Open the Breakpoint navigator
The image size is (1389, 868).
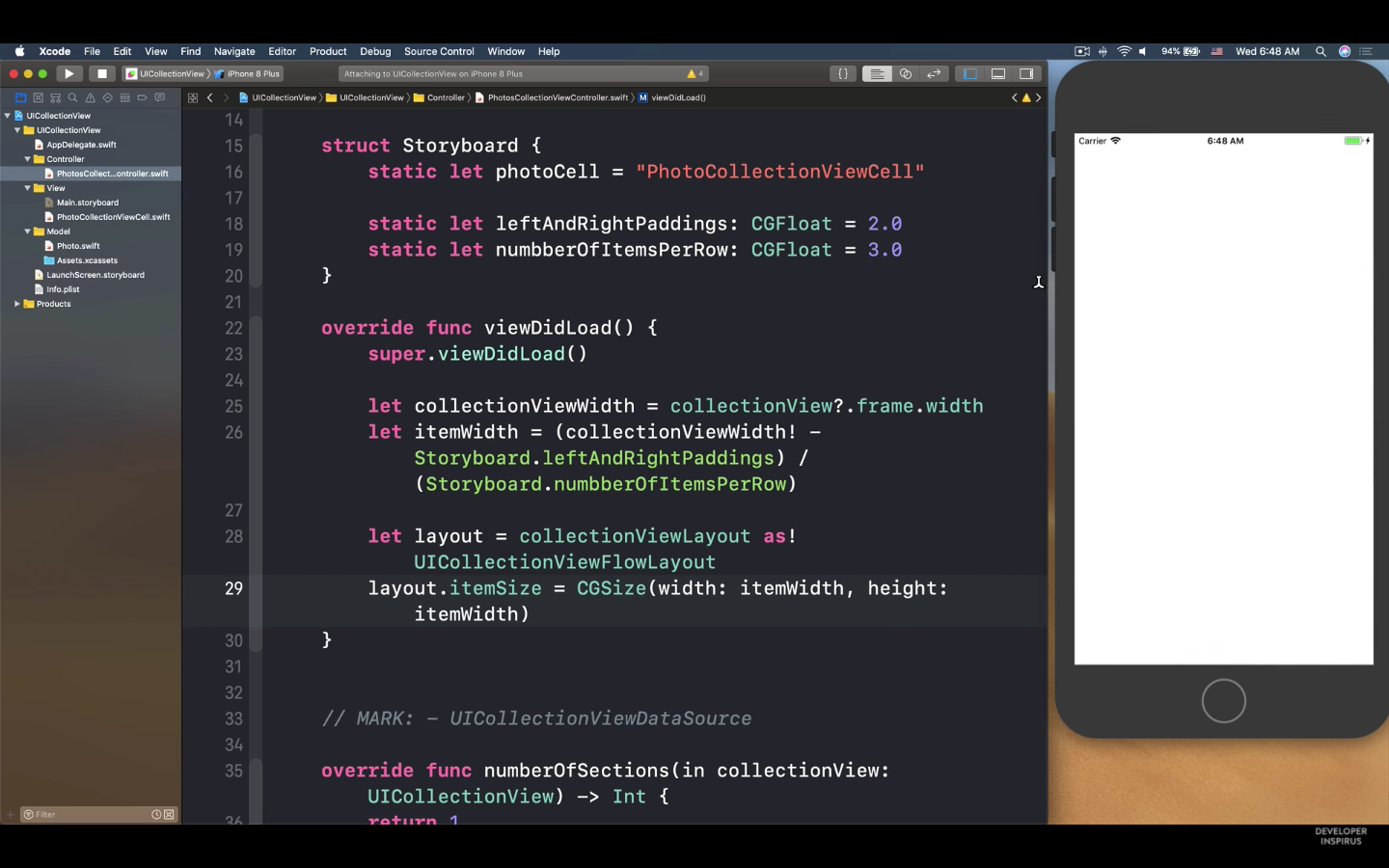142,97
